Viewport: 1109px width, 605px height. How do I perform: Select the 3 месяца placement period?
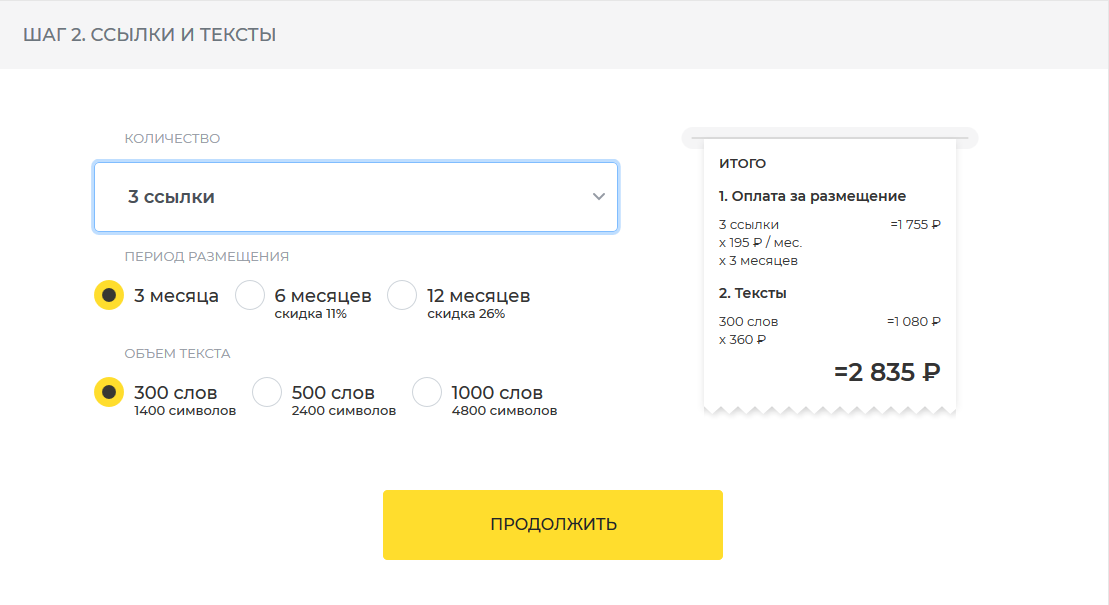click(x=109, y=296)
